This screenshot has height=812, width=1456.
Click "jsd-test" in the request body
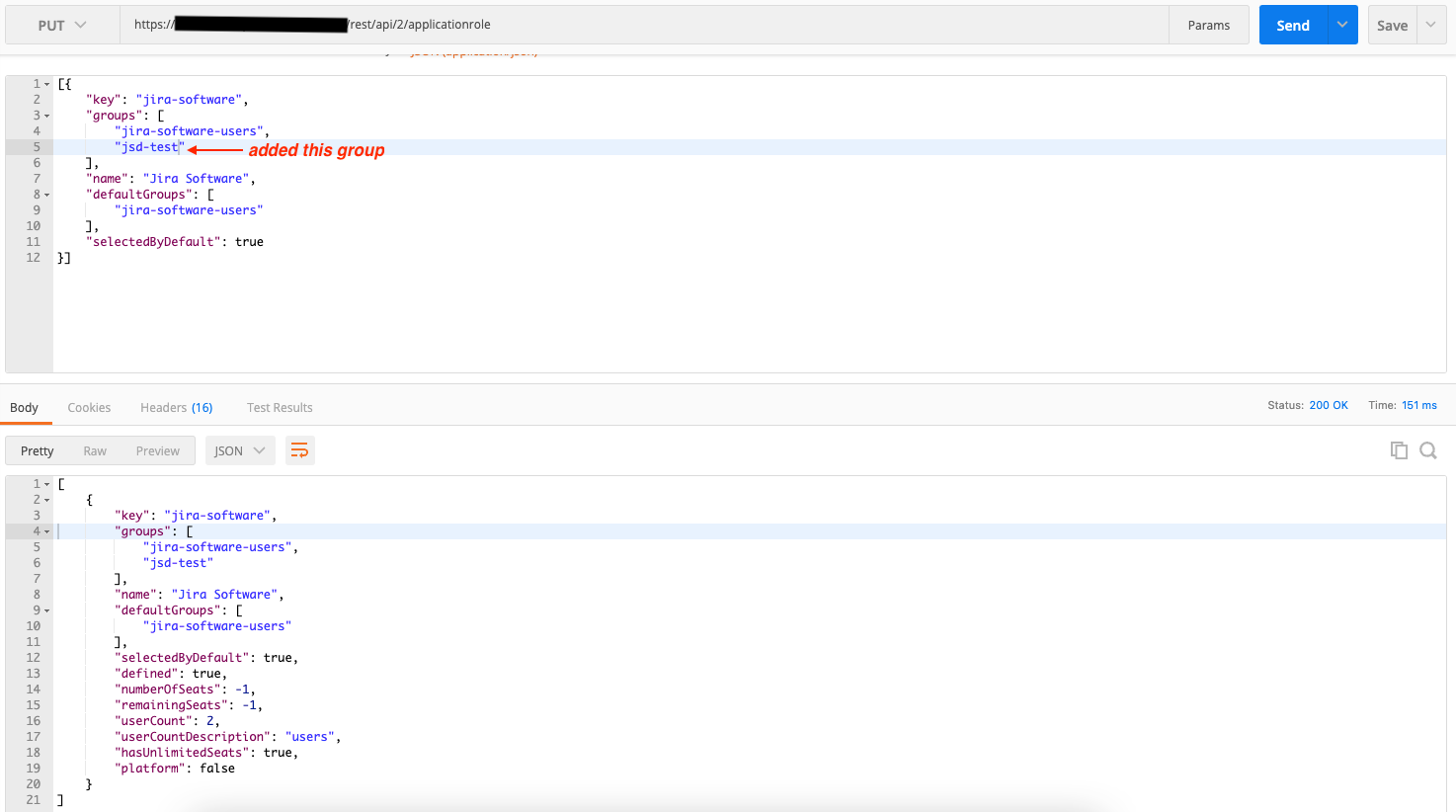click(x=149, y=147)
